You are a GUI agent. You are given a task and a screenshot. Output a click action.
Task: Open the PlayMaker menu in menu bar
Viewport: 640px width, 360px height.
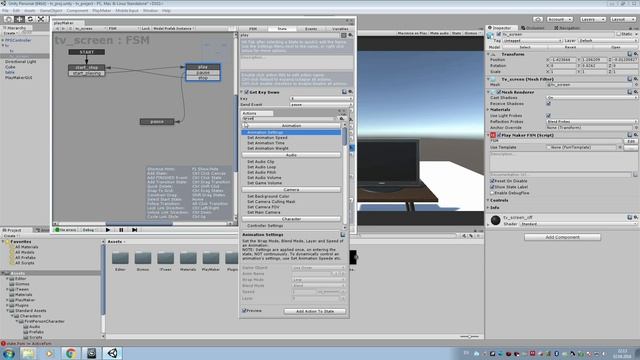102,11
